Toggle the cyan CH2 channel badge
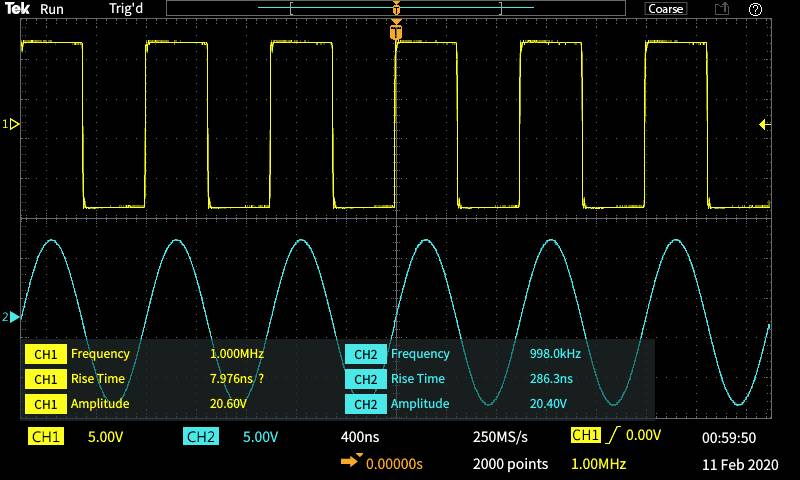This screenshot has width=800, height=480. 201,437
